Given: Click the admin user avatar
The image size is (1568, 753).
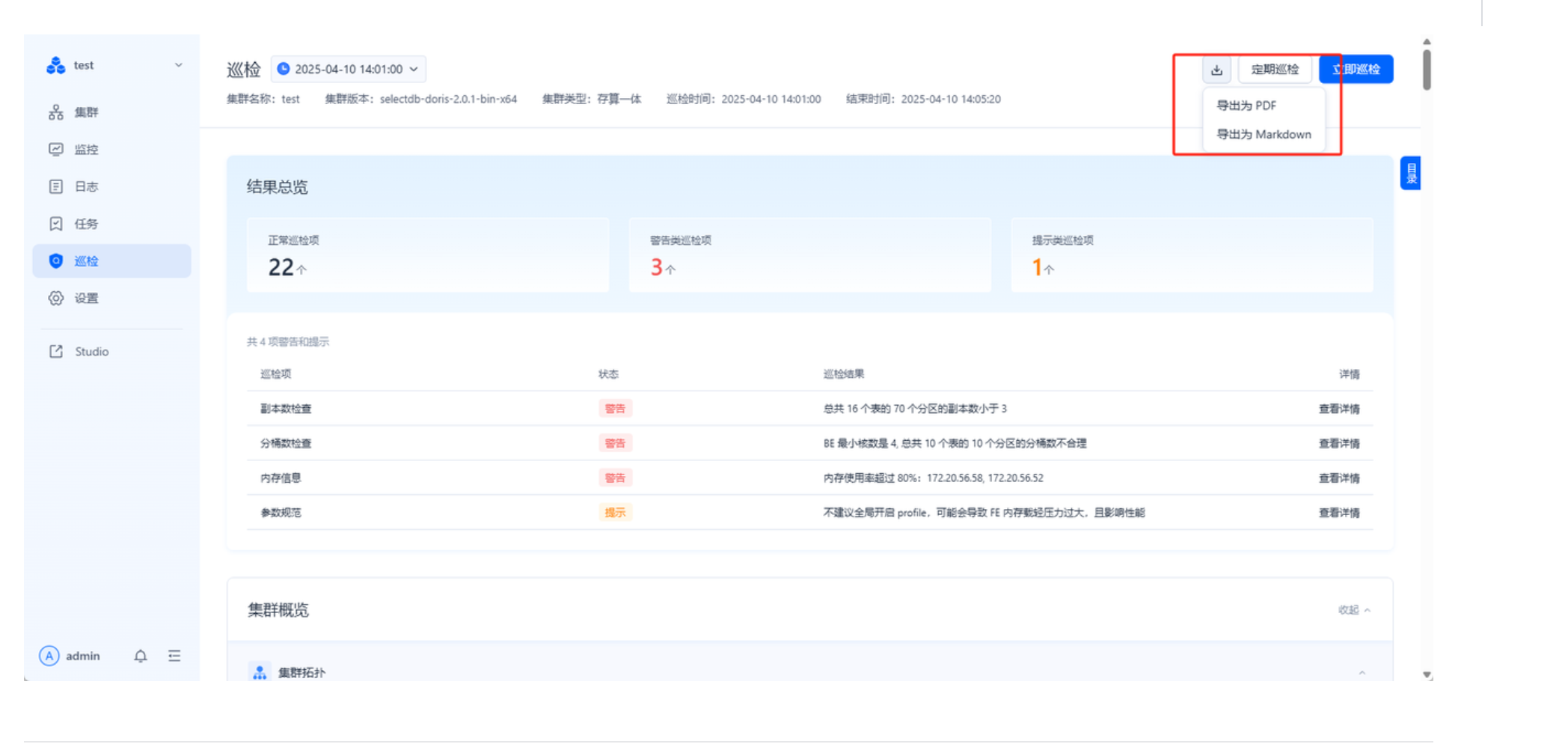Looking at the screenshot, I should point(49,656).
